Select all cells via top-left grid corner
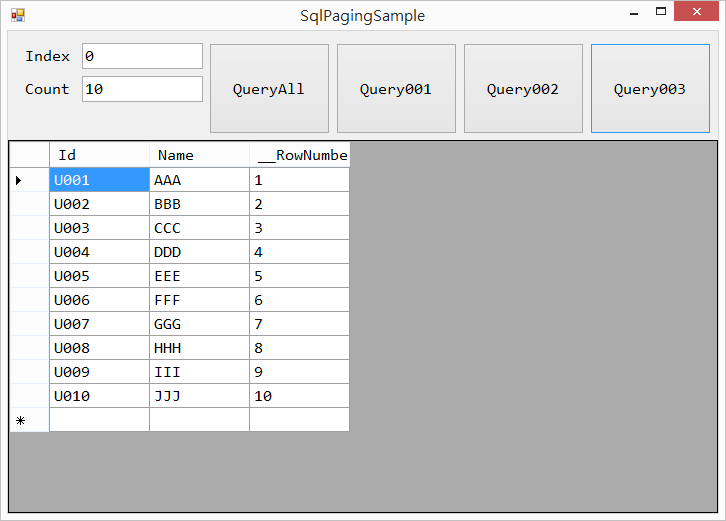 point(29,155)
